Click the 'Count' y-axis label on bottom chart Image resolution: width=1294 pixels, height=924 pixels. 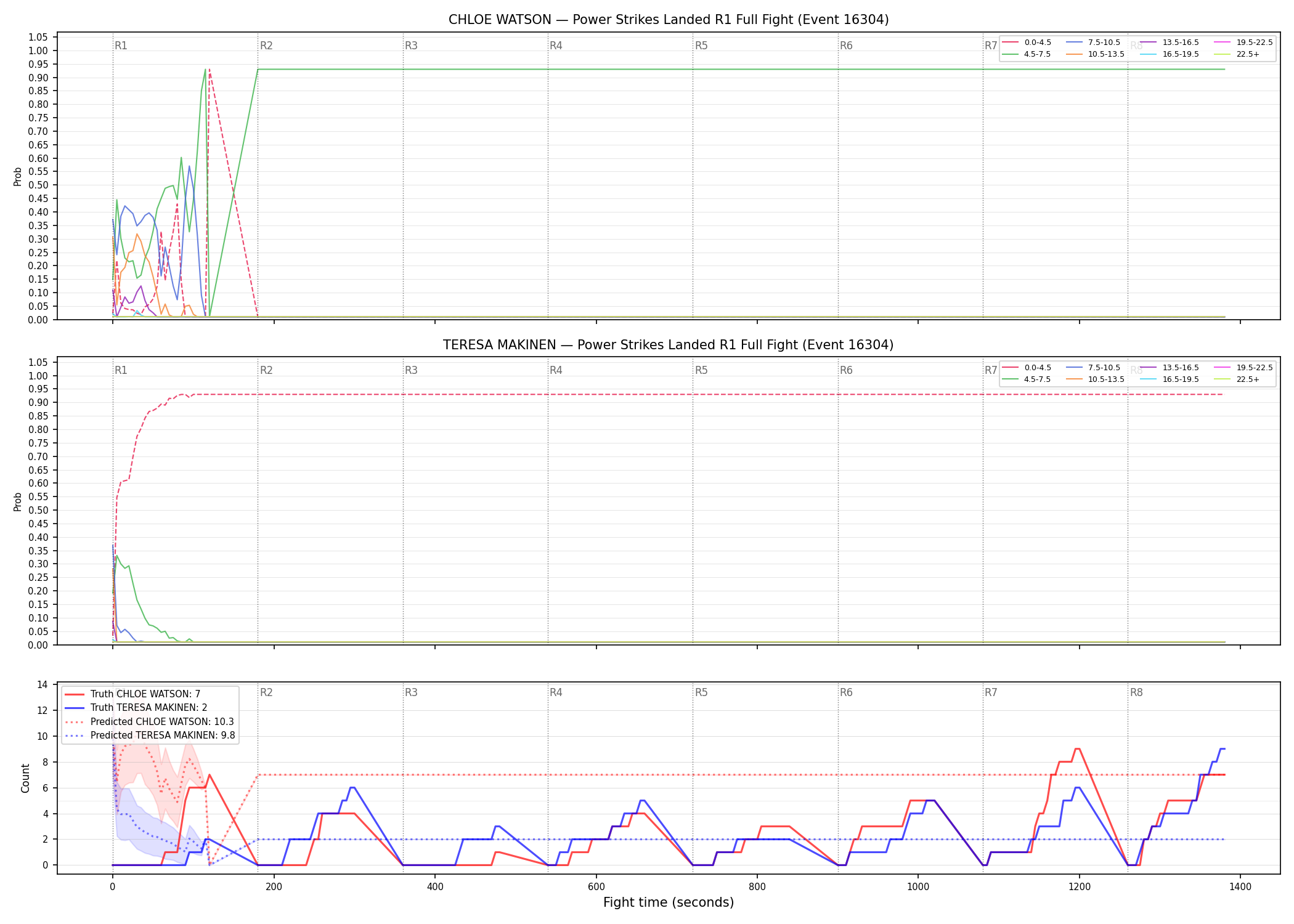(x=25, y=778)
